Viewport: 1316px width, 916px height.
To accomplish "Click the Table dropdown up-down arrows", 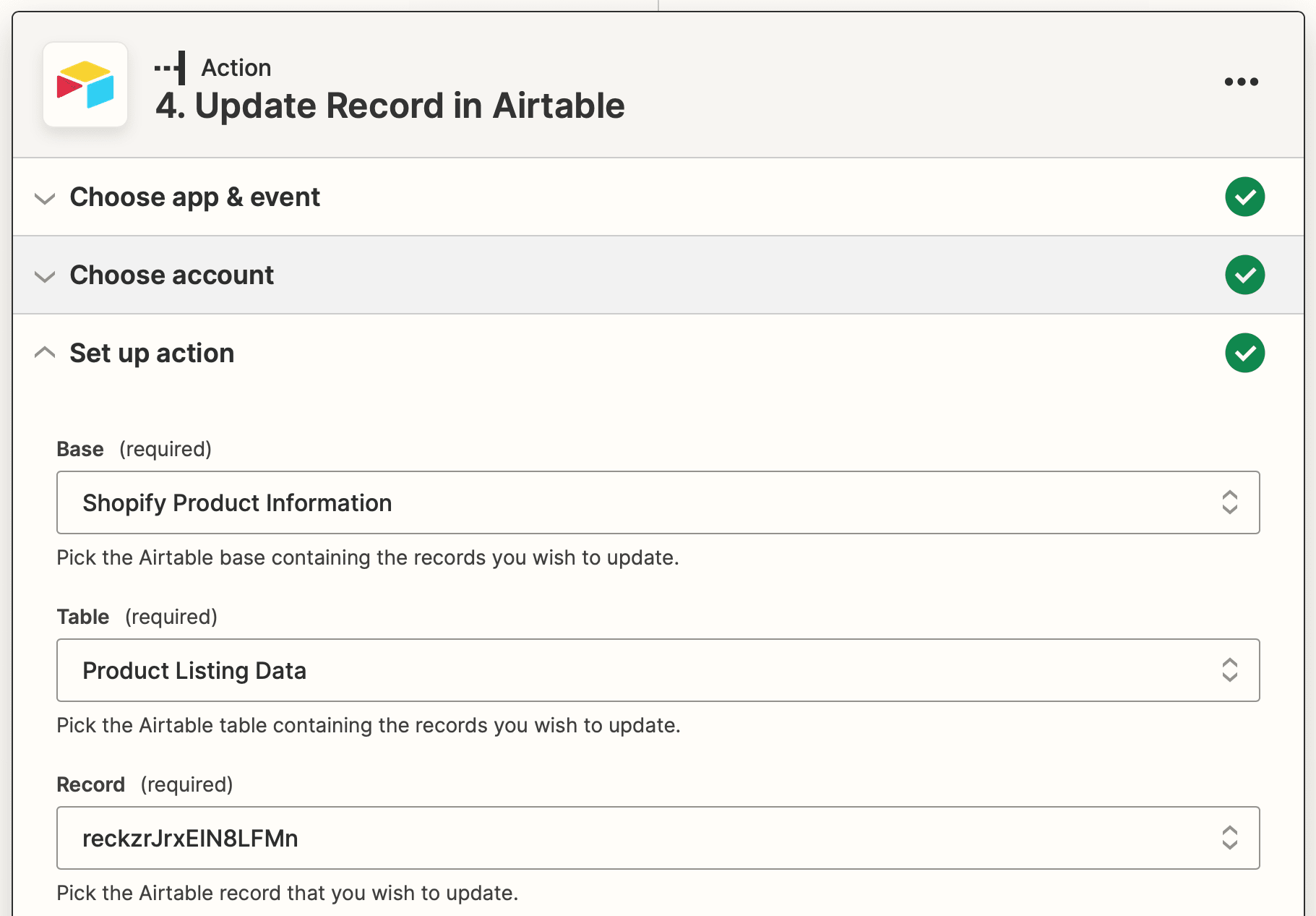I will (1229, 670).
